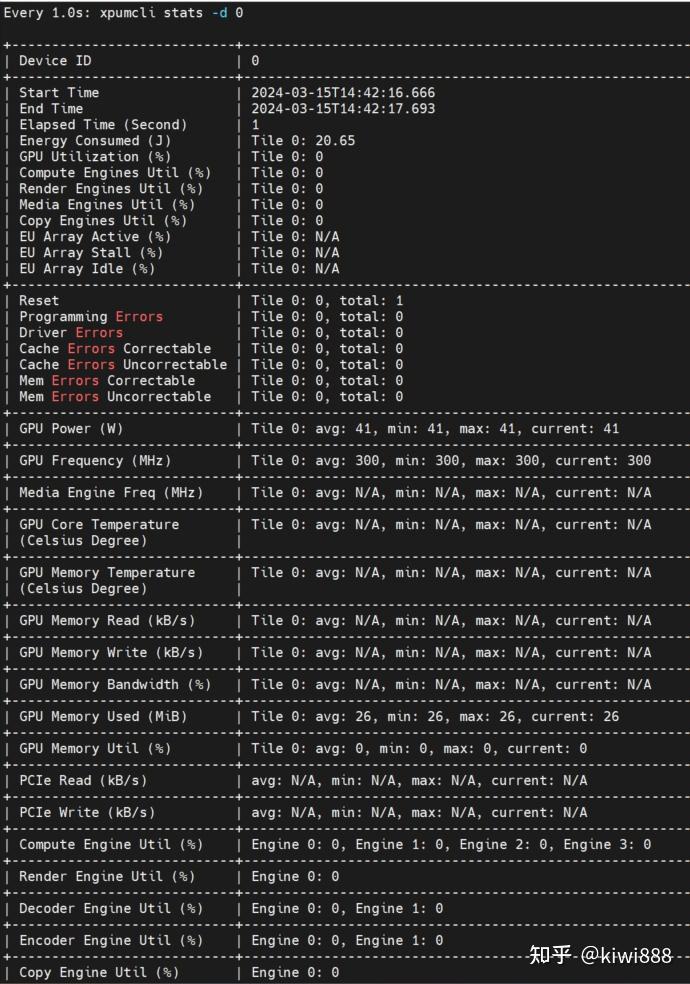690x984 pixels.
Task: Click the Start Time timestamp value
Action: 343,93
